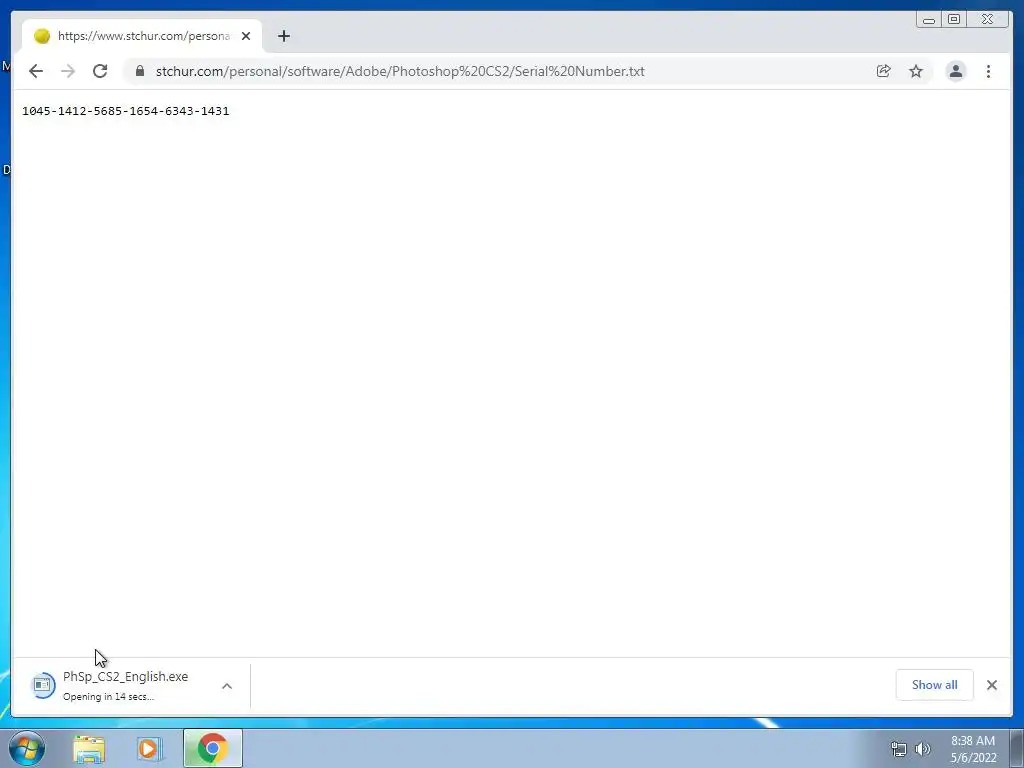Image resolution: width=1024 pixels, height=768 pixels.
Task: Click the serial number text
Action: (x=125, y=111)
